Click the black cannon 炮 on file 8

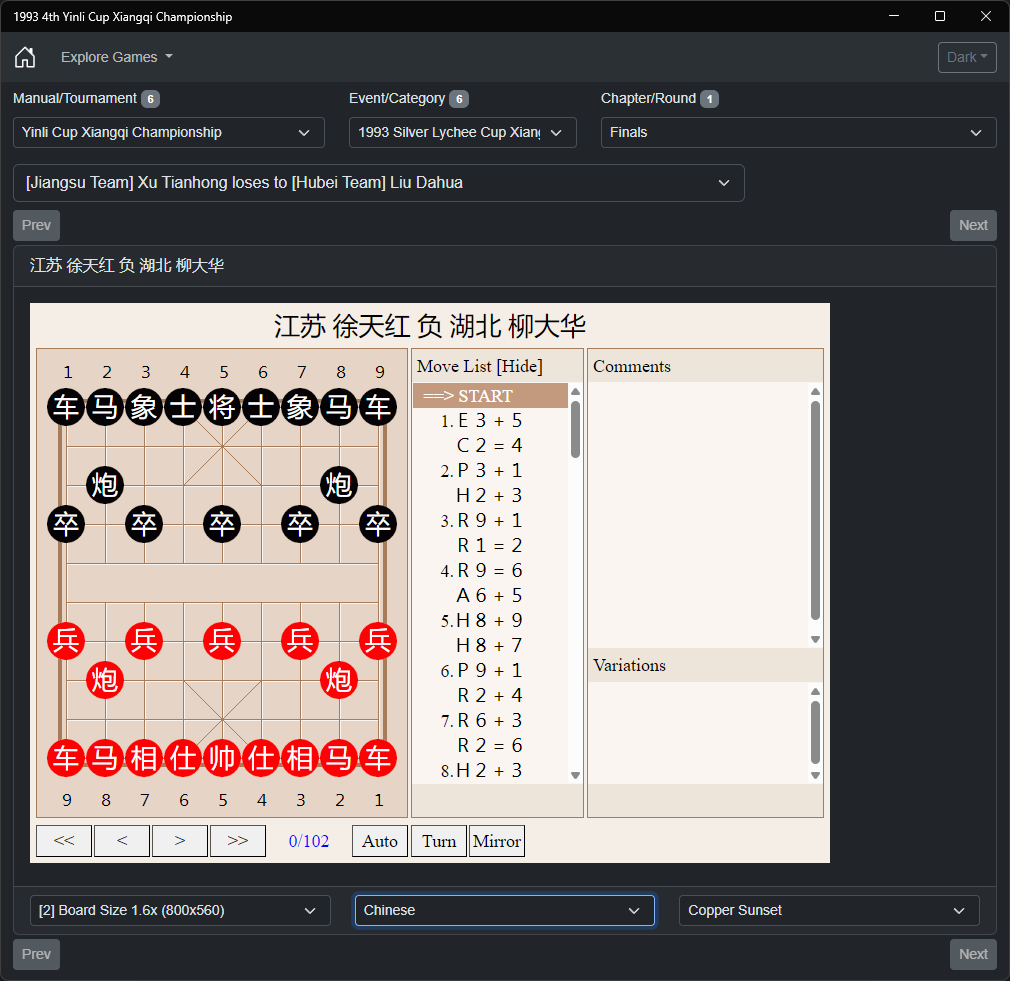tap(339, 485)
